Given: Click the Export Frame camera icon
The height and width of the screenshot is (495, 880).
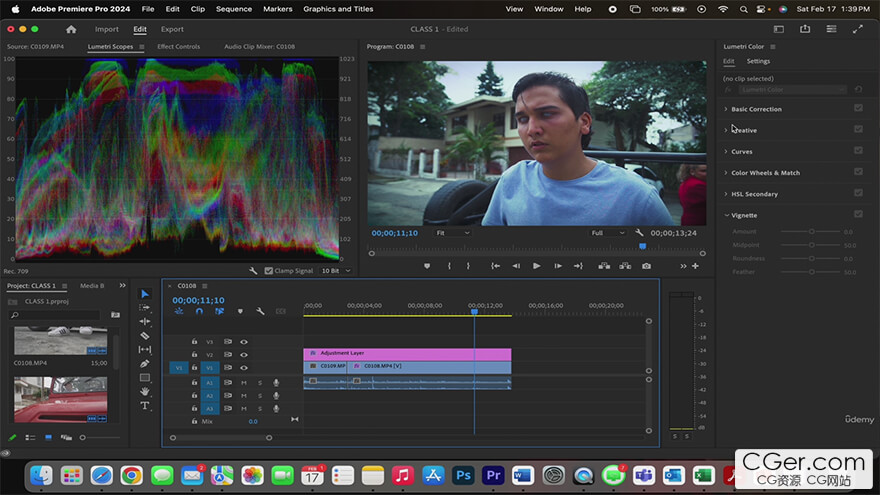Looking at the screenshot, I should click(646, 266).
